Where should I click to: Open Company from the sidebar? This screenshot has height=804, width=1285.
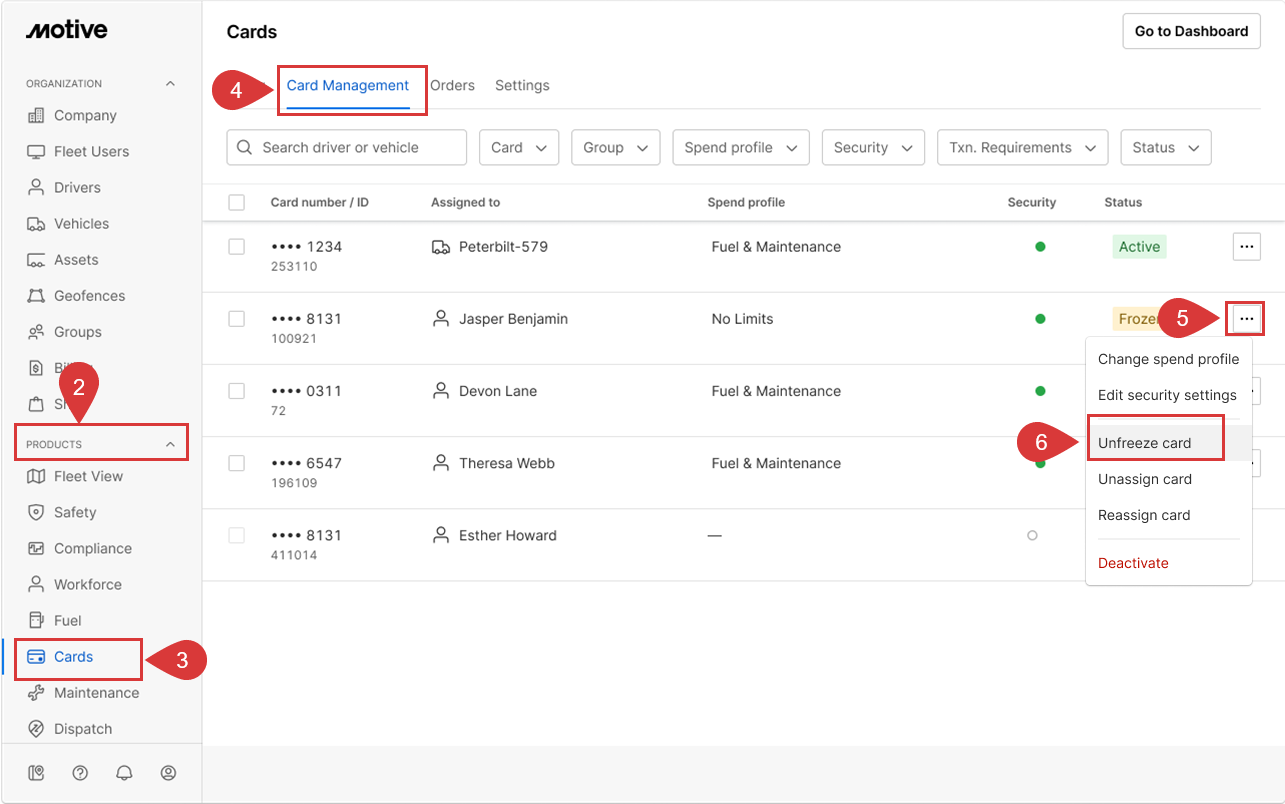point(85,115)
